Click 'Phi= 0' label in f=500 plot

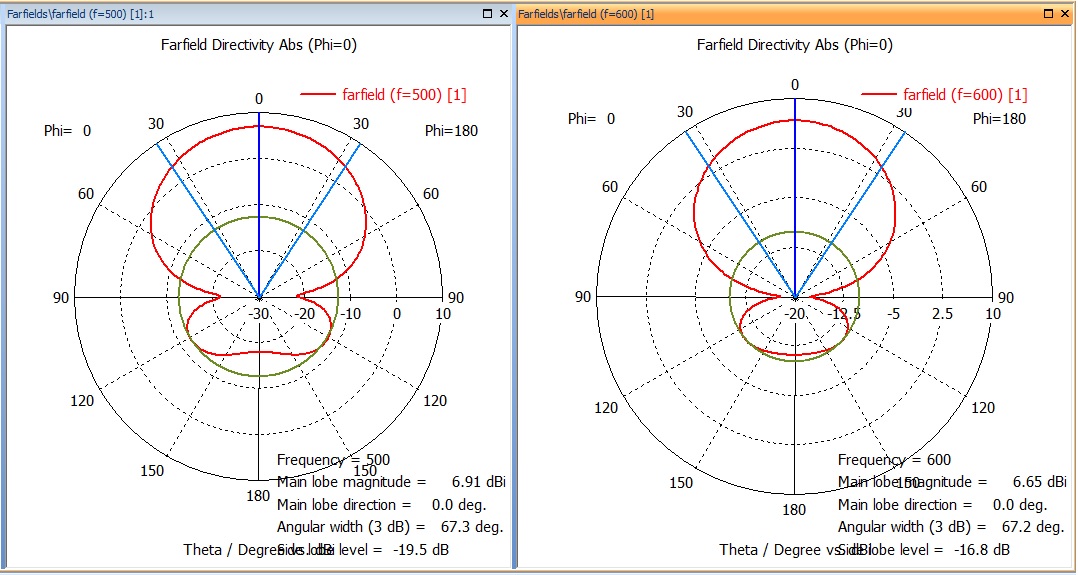pyautogui.click(x=67, y=131)
